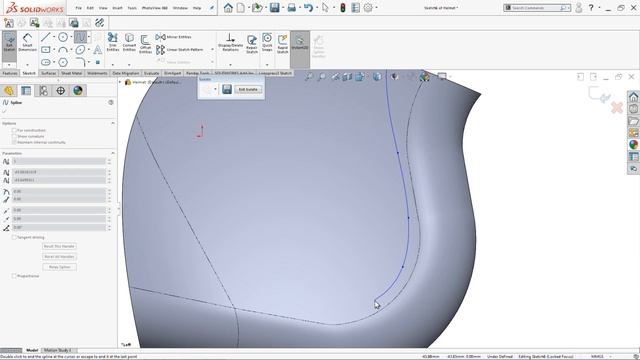Screen dimensions: 640x360
Task: Click the Rebuild traffic light icon
Action: [343, 8]
